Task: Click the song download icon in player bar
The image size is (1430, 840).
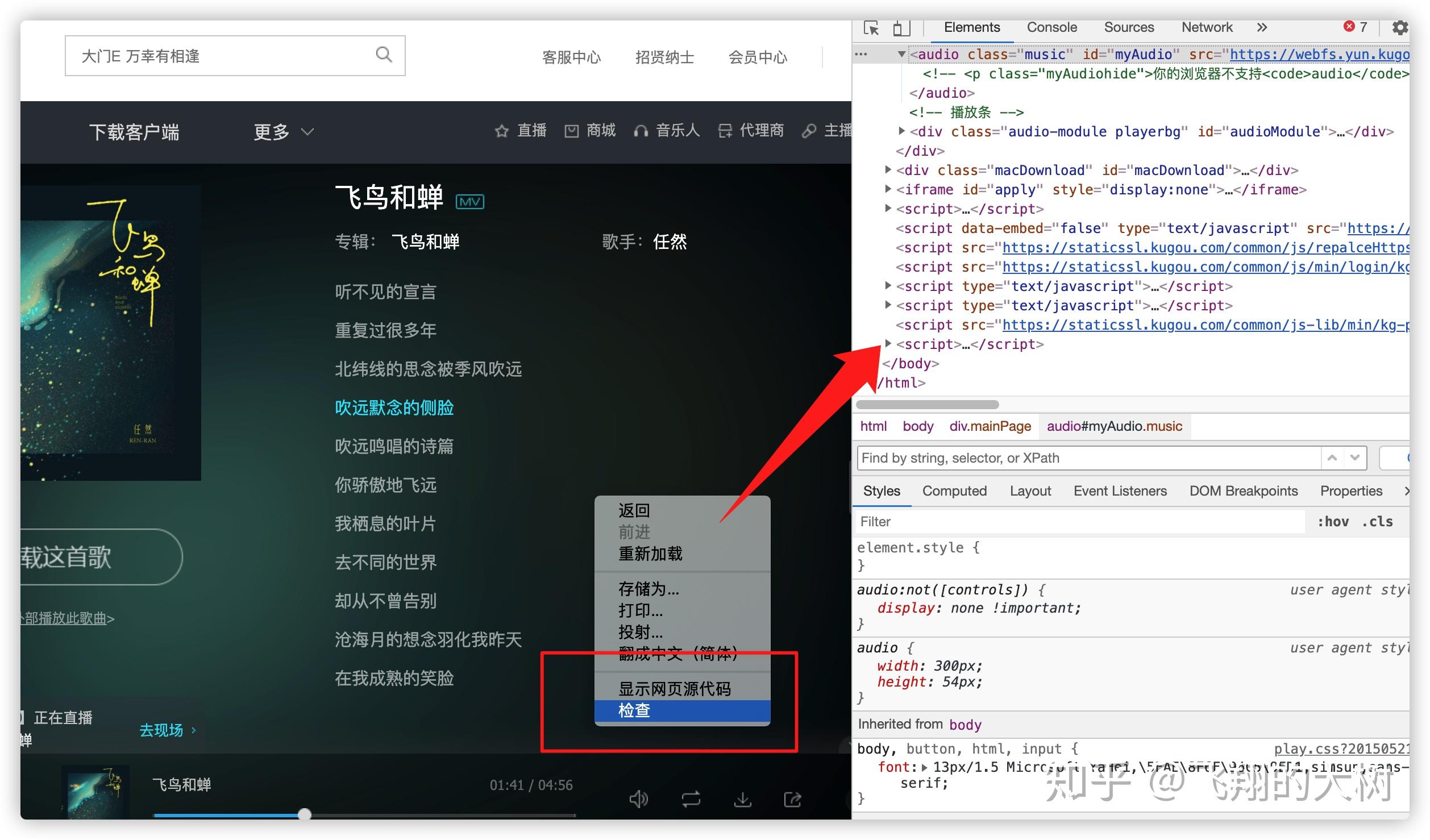Action: [742, 800]
